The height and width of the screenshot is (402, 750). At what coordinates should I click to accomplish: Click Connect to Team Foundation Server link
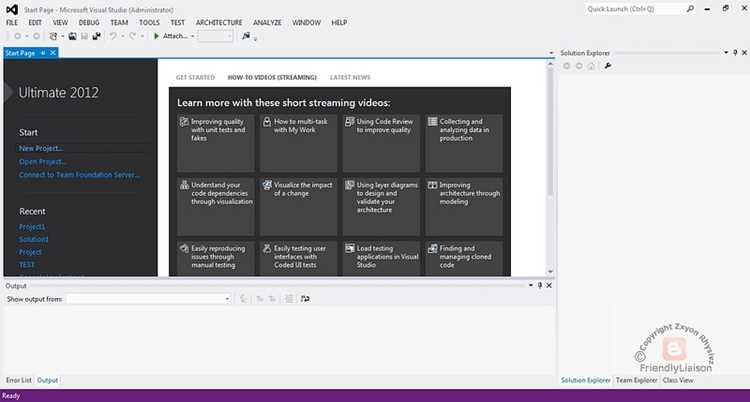79,175
